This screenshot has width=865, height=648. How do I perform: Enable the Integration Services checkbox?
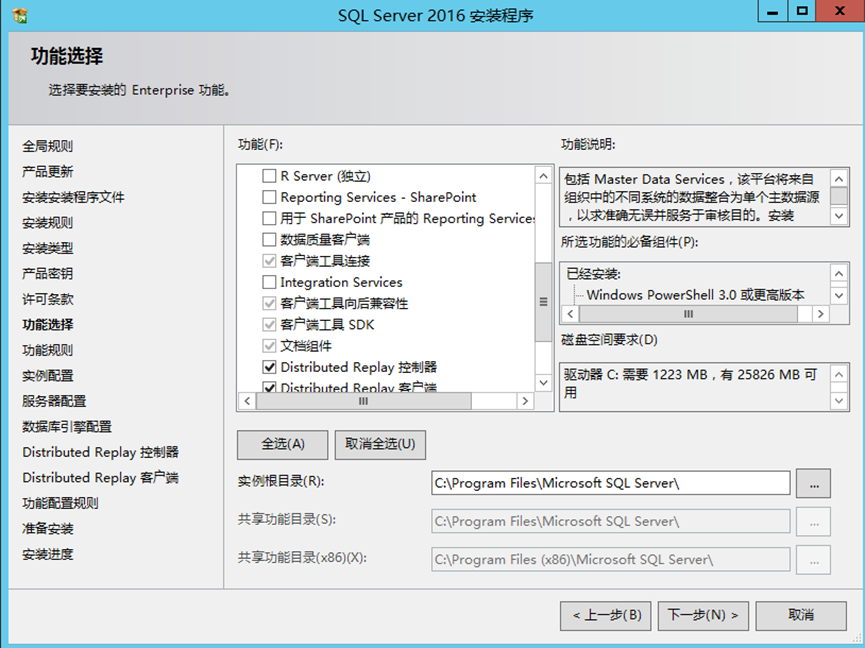tap(269, 282)
